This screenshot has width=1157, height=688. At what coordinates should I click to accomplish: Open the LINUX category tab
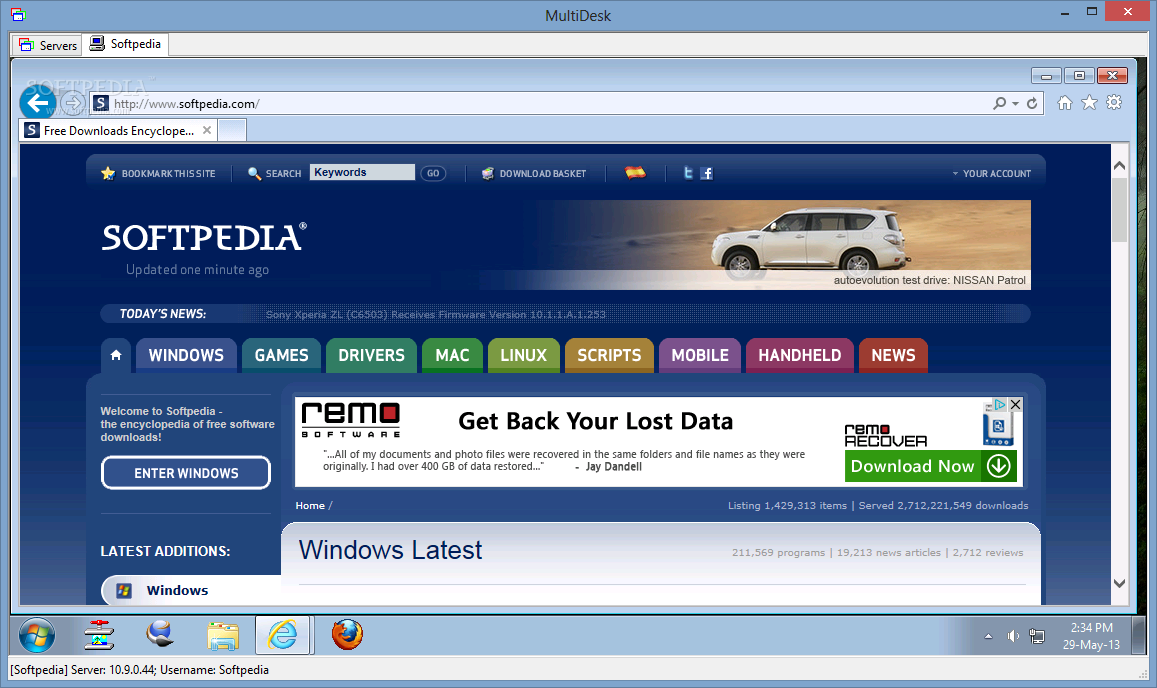523,355
